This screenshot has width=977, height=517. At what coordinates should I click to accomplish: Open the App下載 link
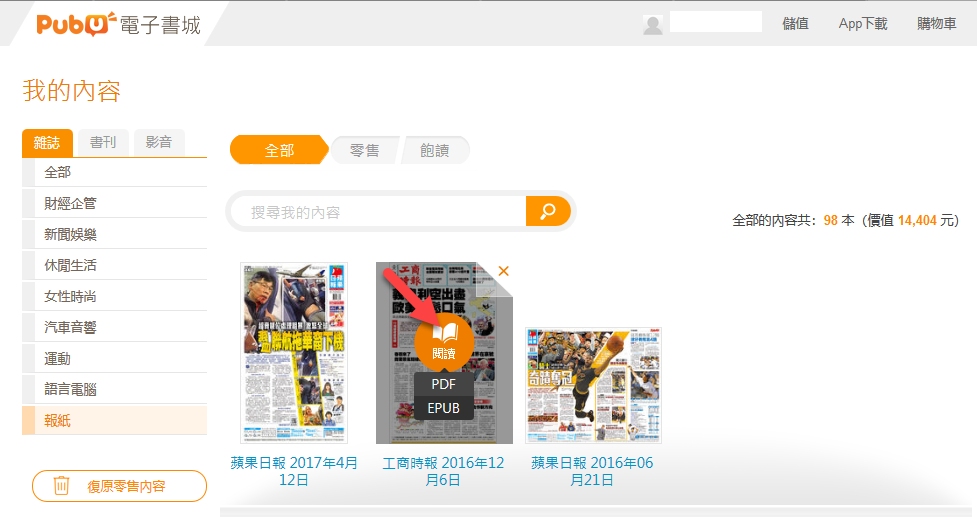(x=863, y=24)
